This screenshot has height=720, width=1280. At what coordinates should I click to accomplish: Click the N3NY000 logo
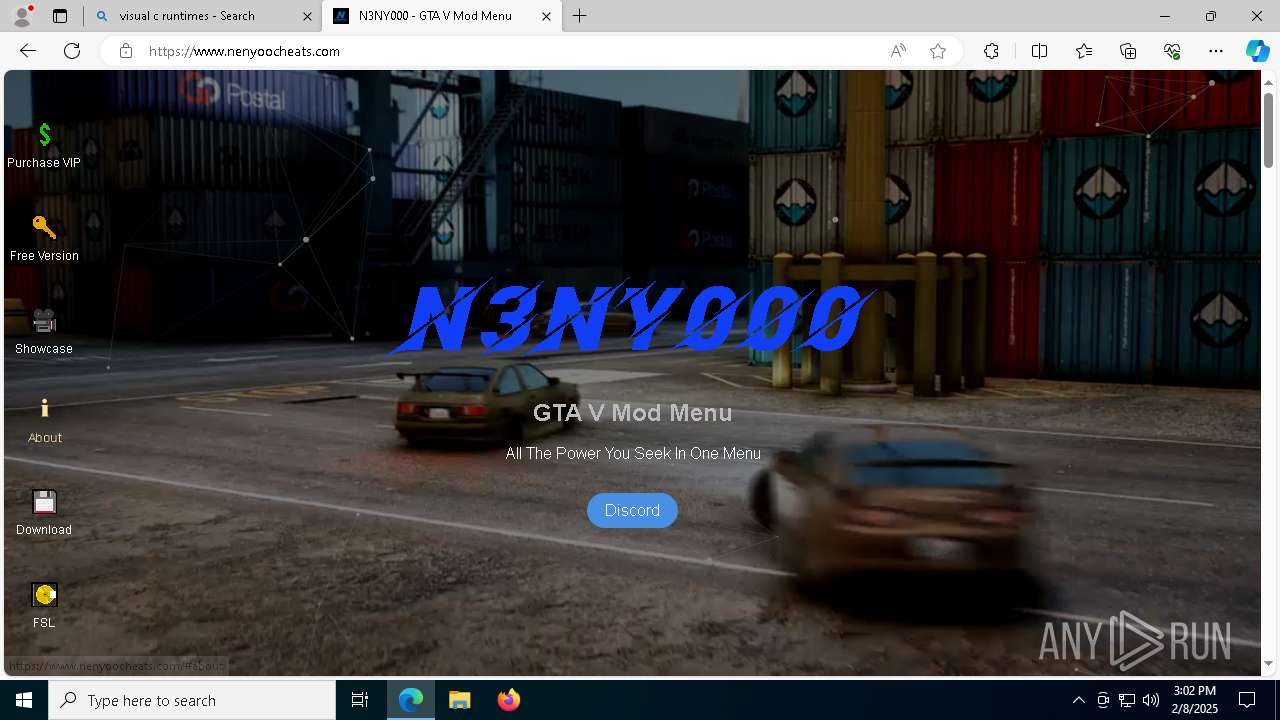click(x=633, y=318)
